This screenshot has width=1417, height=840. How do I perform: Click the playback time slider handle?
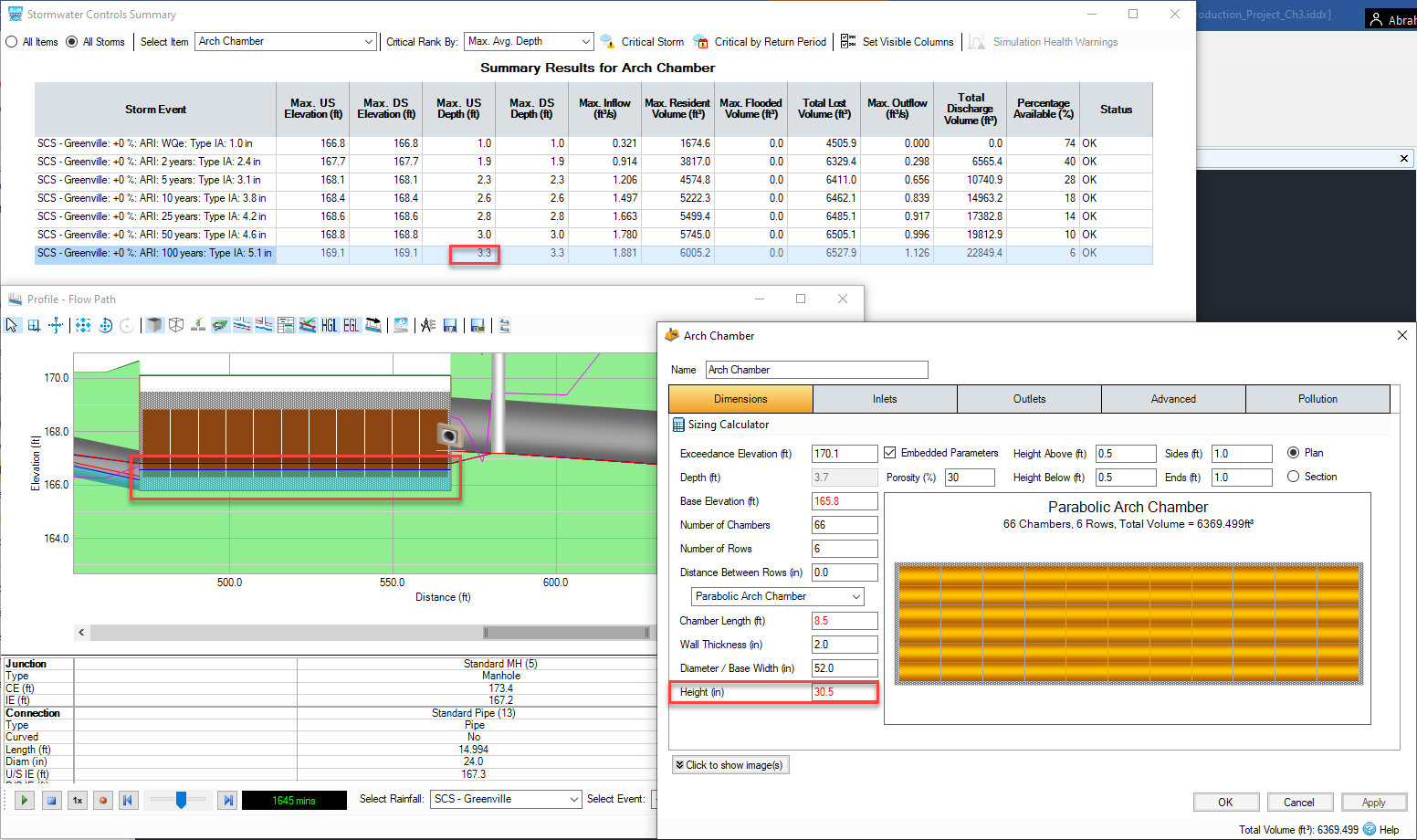click(181, 800)
